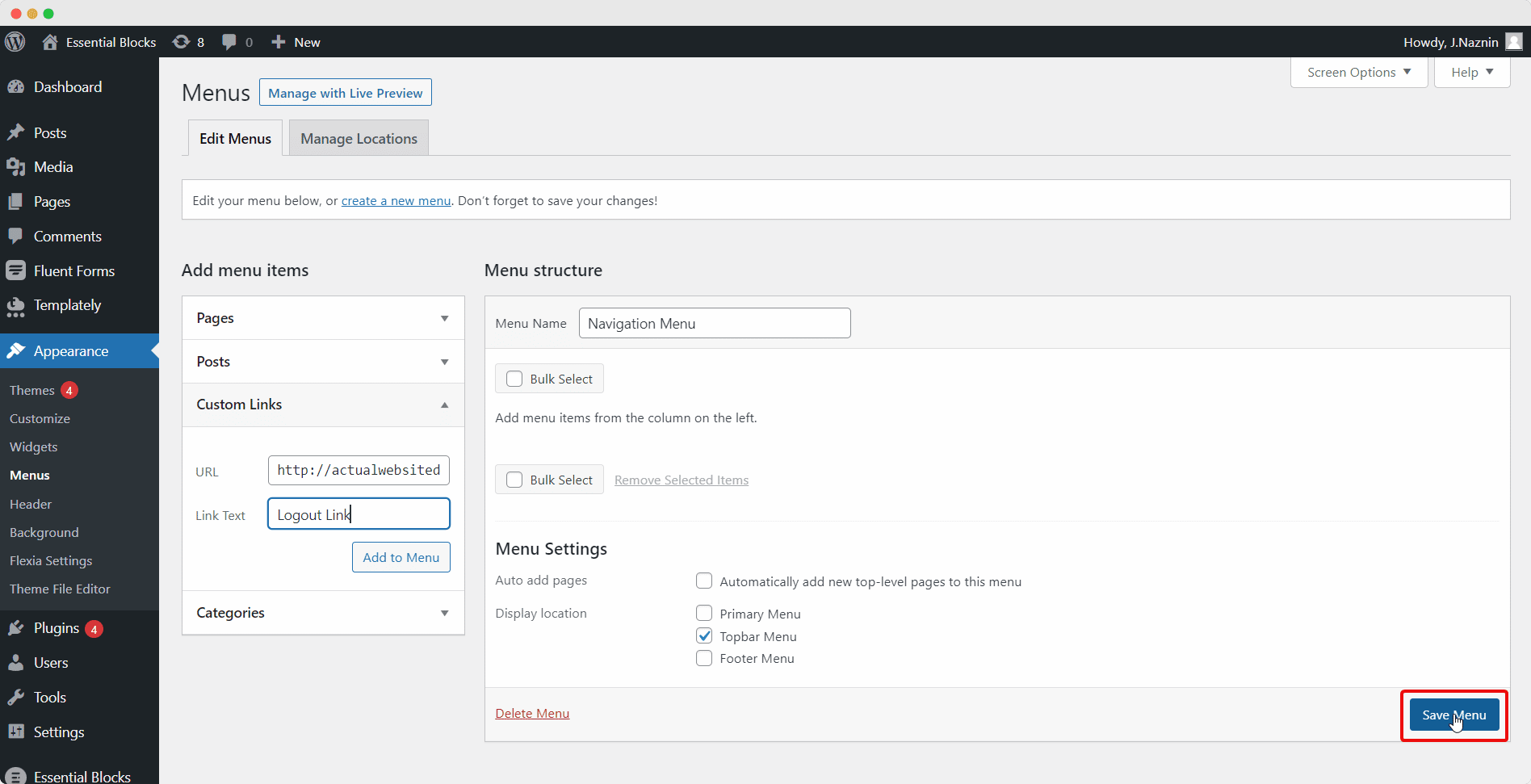
Task: Switch to the Manage Locations tab
Action: pyautogui.click(x=358, y=138)
